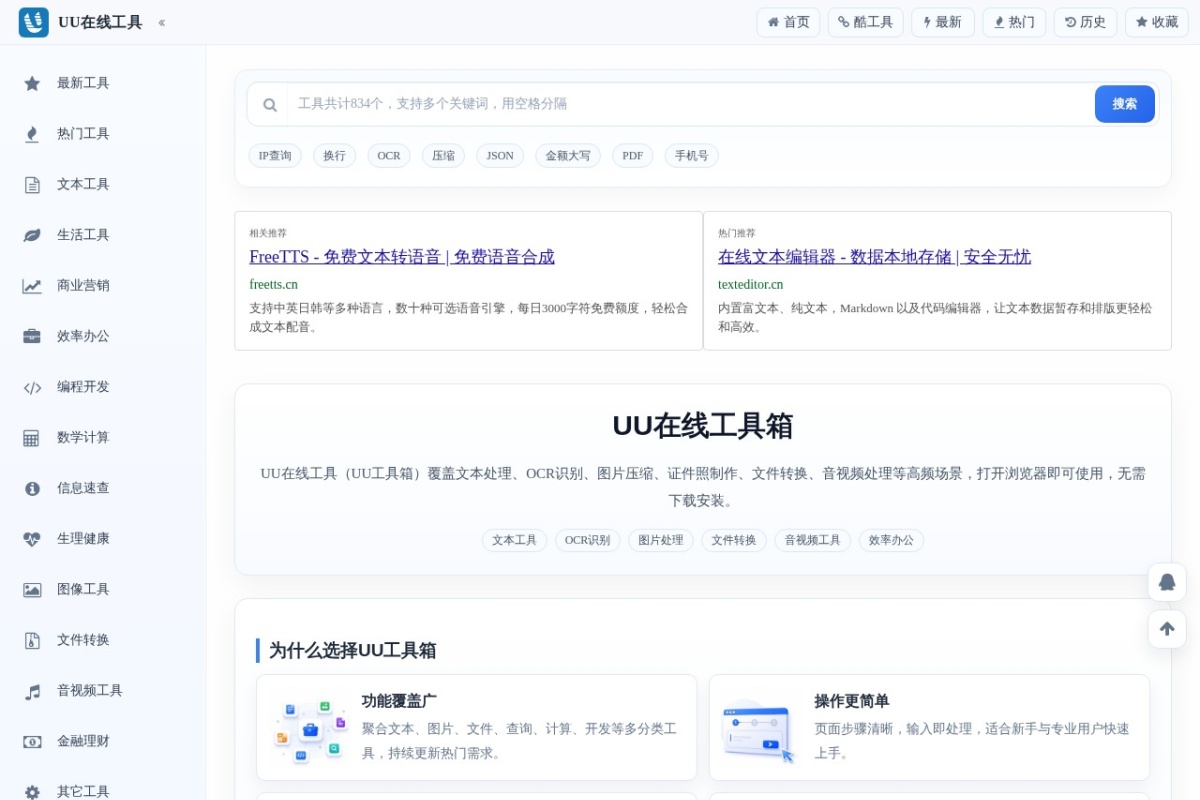Click the magnifier icon in search box
The image size is (1200, 800).
[x=270, y=104]
